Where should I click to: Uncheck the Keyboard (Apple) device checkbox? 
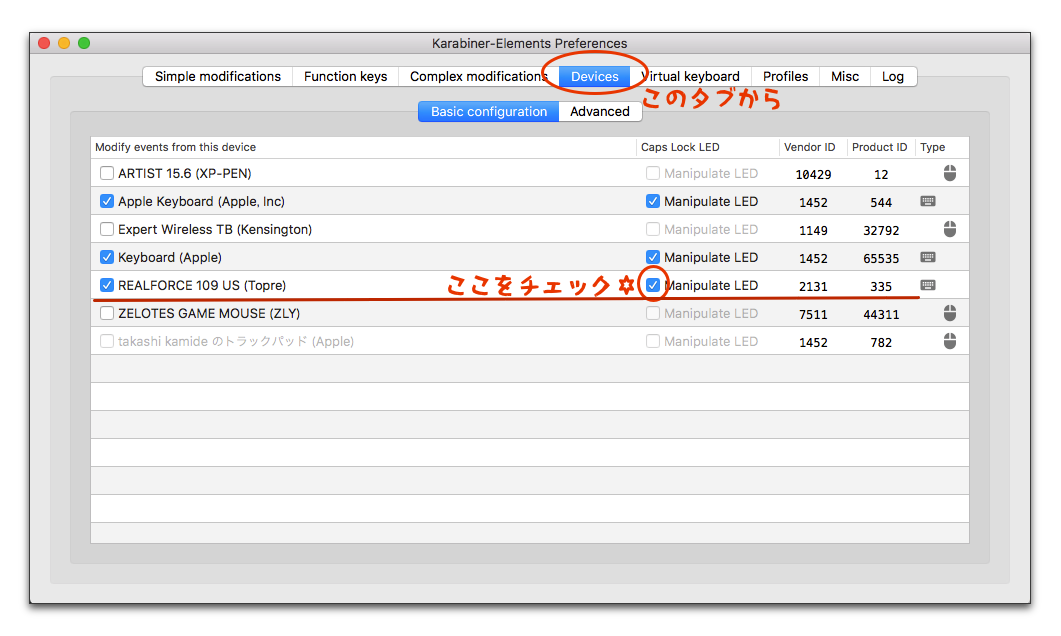(x=107, y=257)
